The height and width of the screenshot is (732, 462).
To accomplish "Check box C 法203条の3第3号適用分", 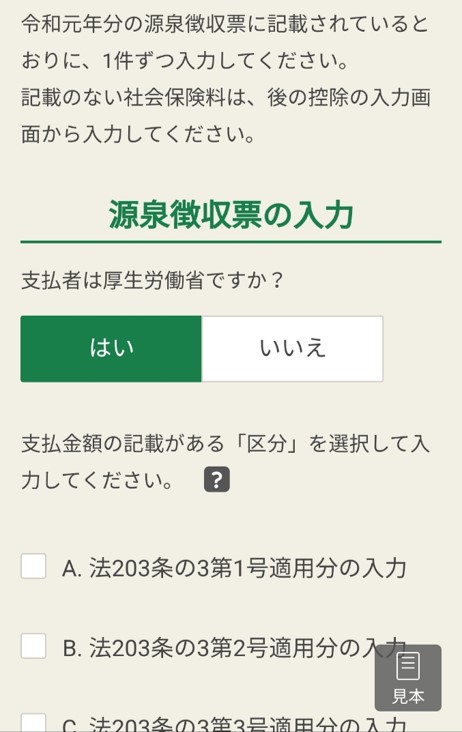I will click(x=34, y=723).
